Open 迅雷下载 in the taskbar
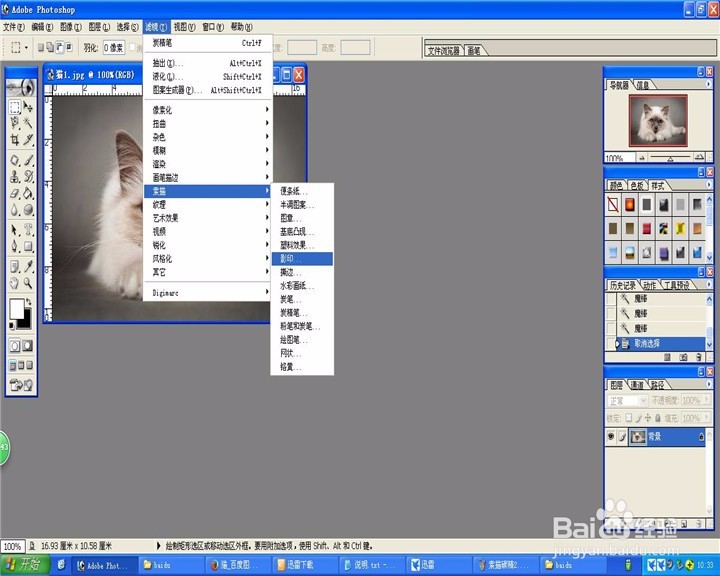The height and width of the screenshot is (576, 720). point(304,565)
